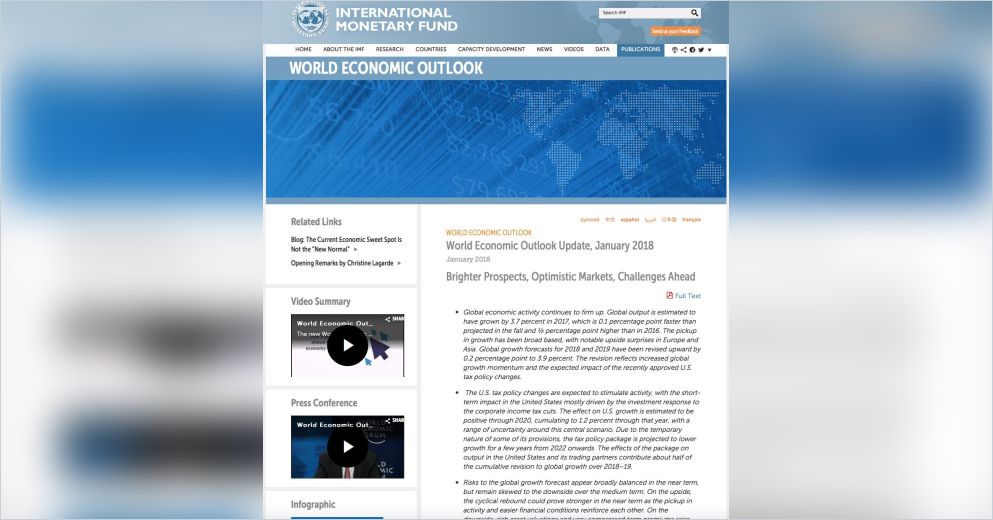Open the Full Text PDF icon
This screenshot has height=520, width=993.
tap(670, 296)
